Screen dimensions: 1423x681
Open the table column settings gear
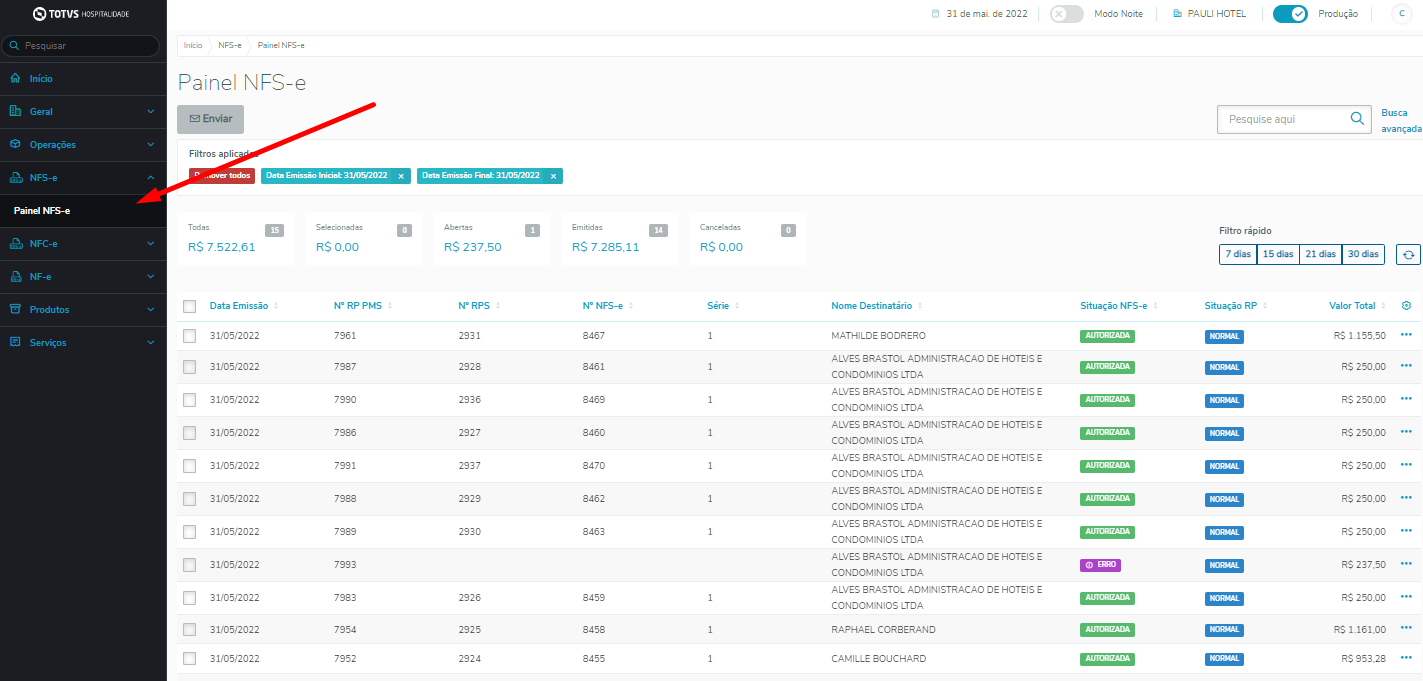click(1406, 305)
